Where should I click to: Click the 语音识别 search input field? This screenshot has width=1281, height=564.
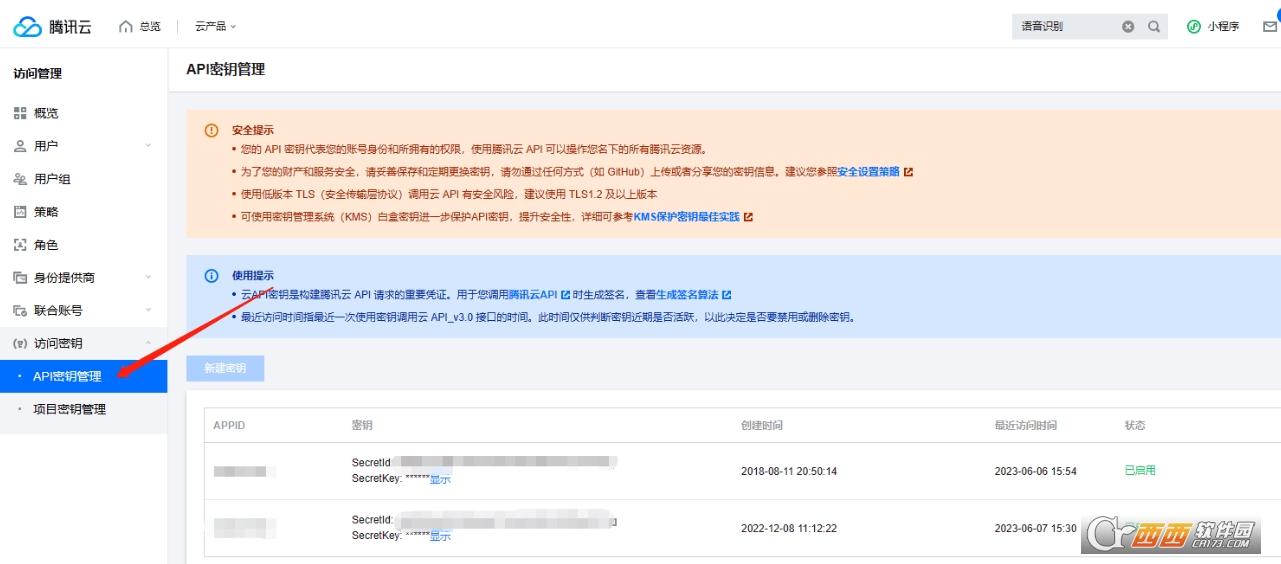1065,26
